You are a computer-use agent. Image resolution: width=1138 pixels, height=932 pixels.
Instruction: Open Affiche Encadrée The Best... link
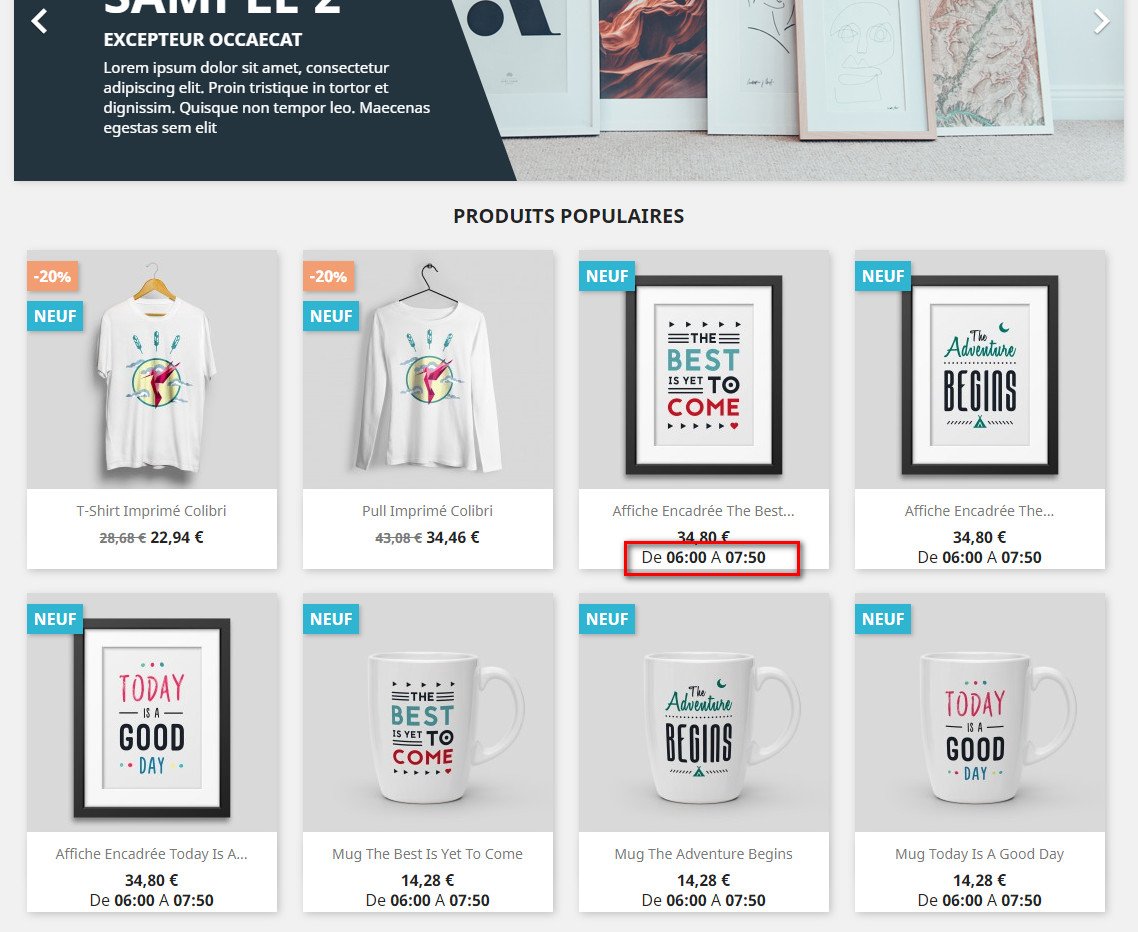[x=703, y=511]
